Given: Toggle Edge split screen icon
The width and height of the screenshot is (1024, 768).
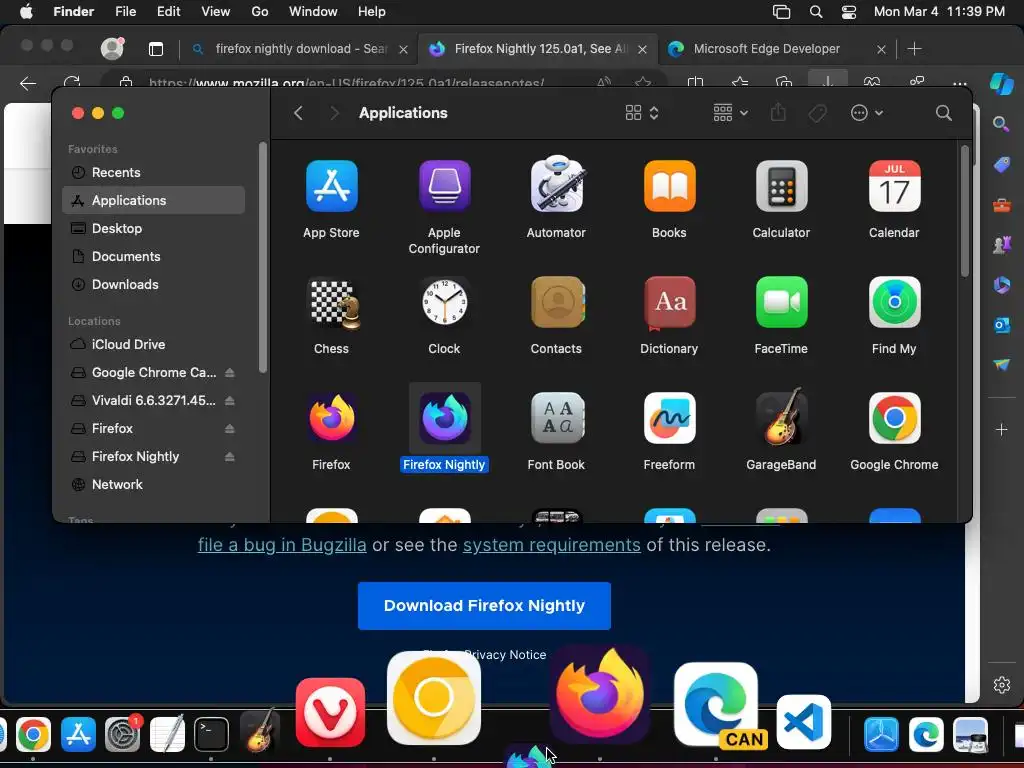Looking at the screenshot, I should click(696, 82).
